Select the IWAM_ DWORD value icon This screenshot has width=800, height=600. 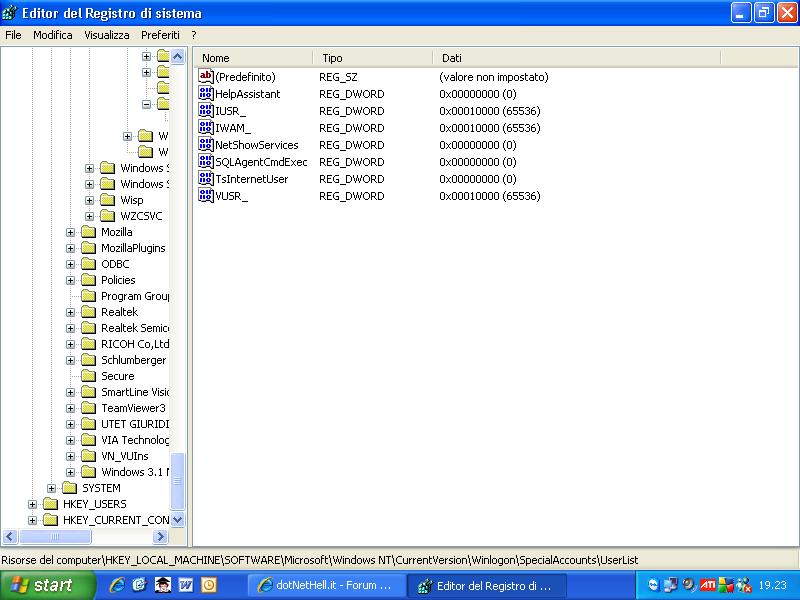(206, 128)
